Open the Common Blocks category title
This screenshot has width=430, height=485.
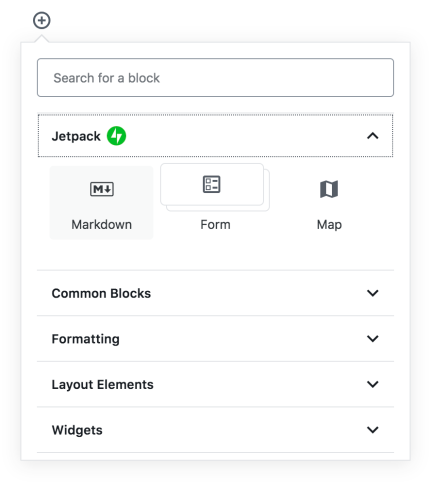pyautogui.click(x=101, y=293)
